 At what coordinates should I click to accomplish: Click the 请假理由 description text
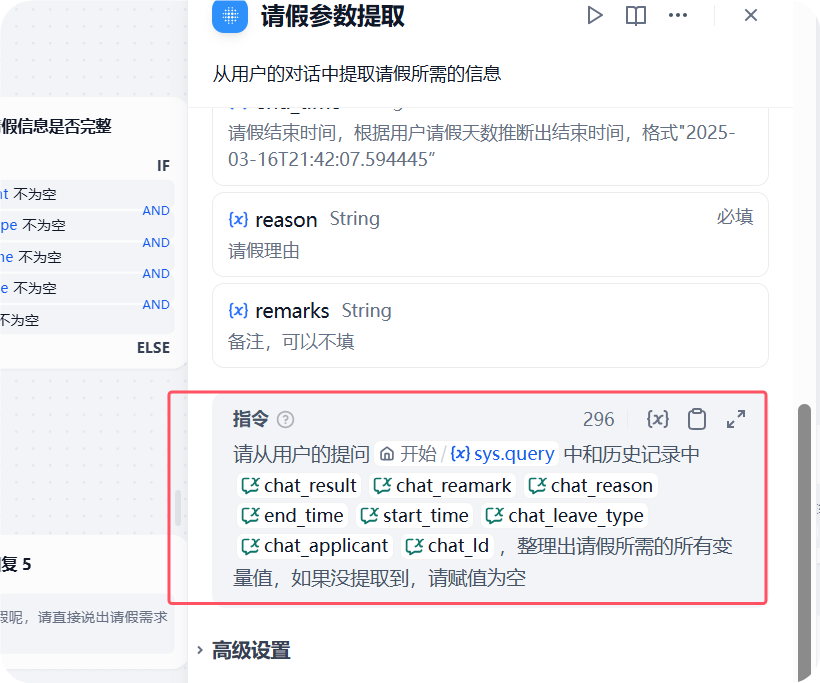[264, 251]
